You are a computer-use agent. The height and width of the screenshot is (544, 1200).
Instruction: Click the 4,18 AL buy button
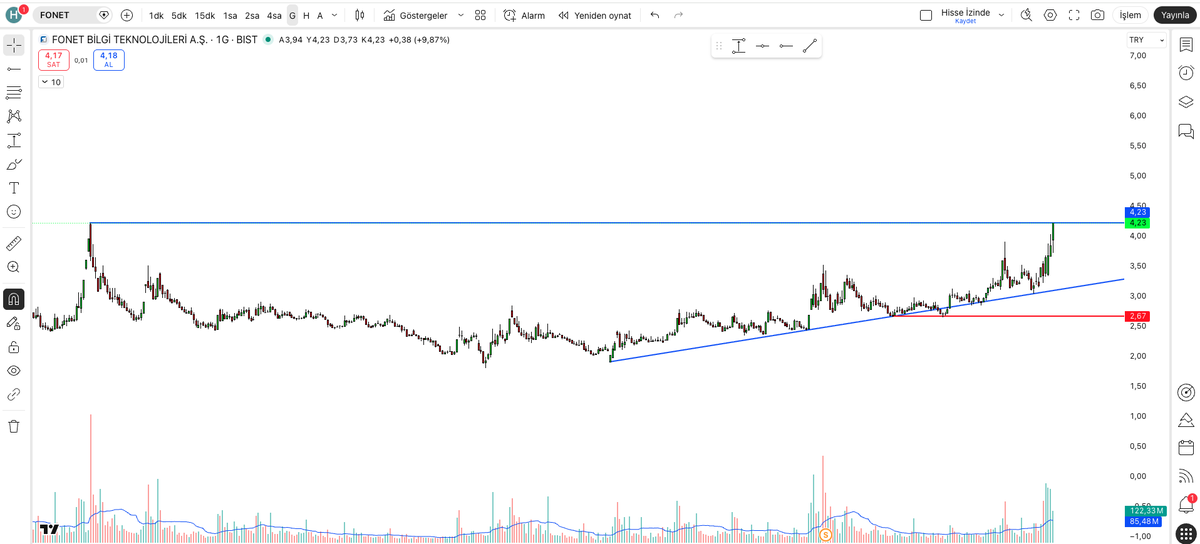pos(109,60)
